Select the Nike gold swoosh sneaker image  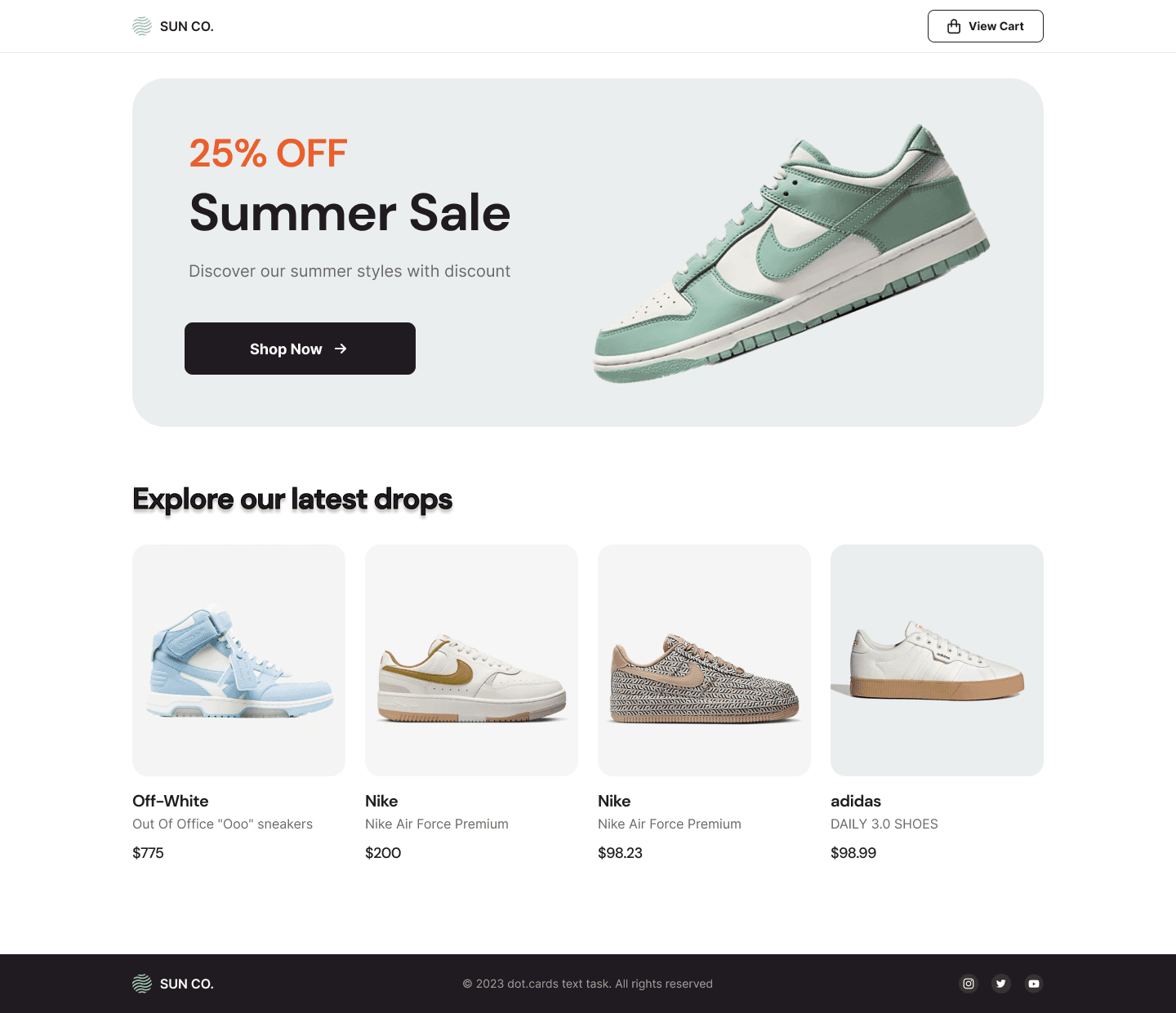click(471, 660)
